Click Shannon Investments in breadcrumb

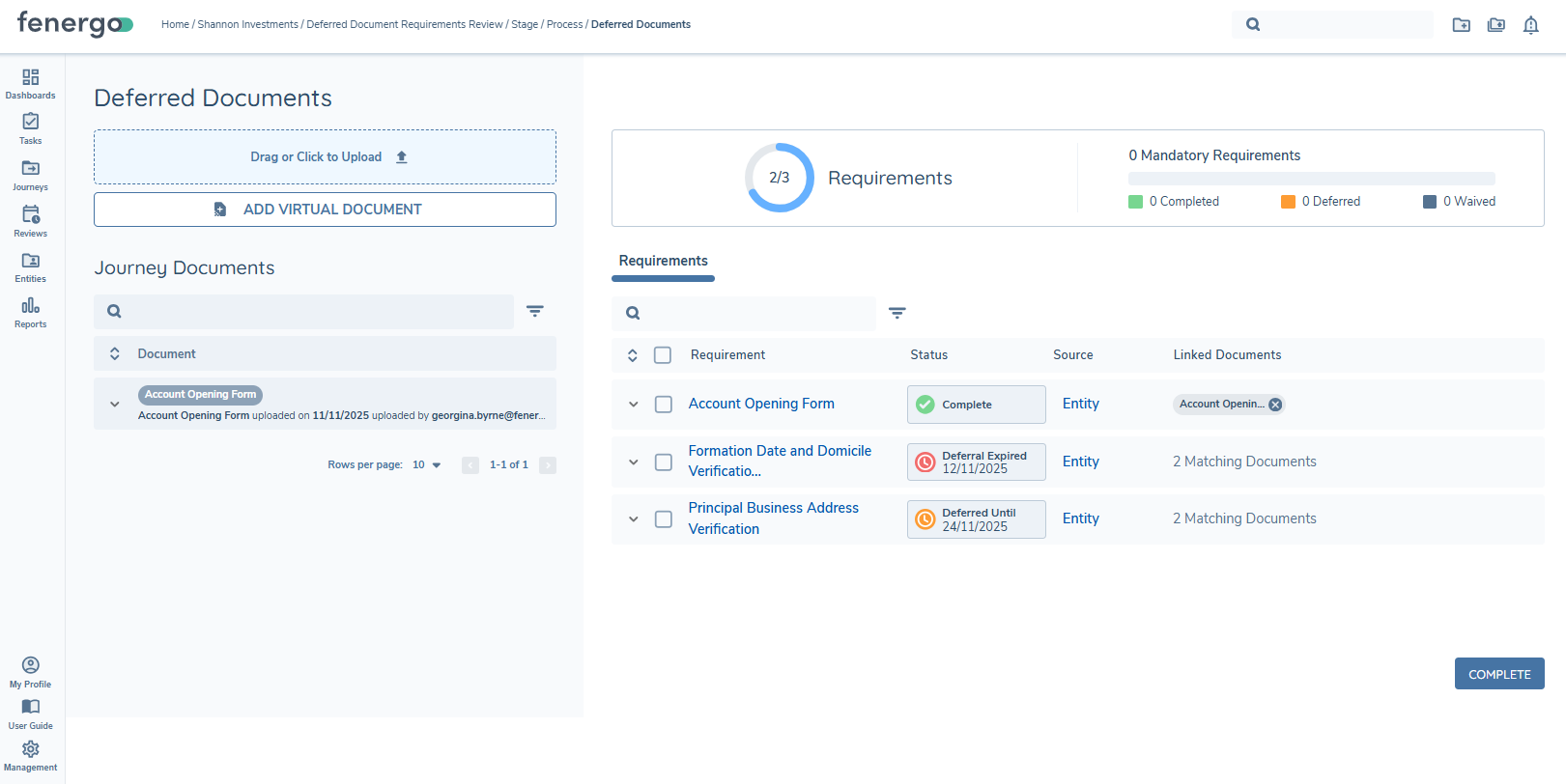tap(247, 25)
